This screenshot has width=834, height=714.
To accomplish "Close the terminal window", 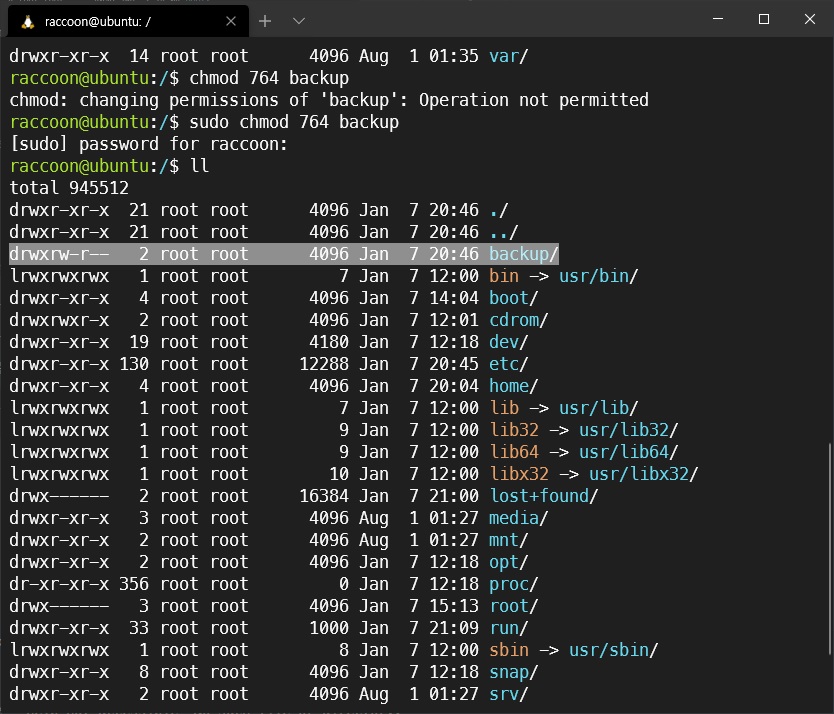I will click(810, 19).
